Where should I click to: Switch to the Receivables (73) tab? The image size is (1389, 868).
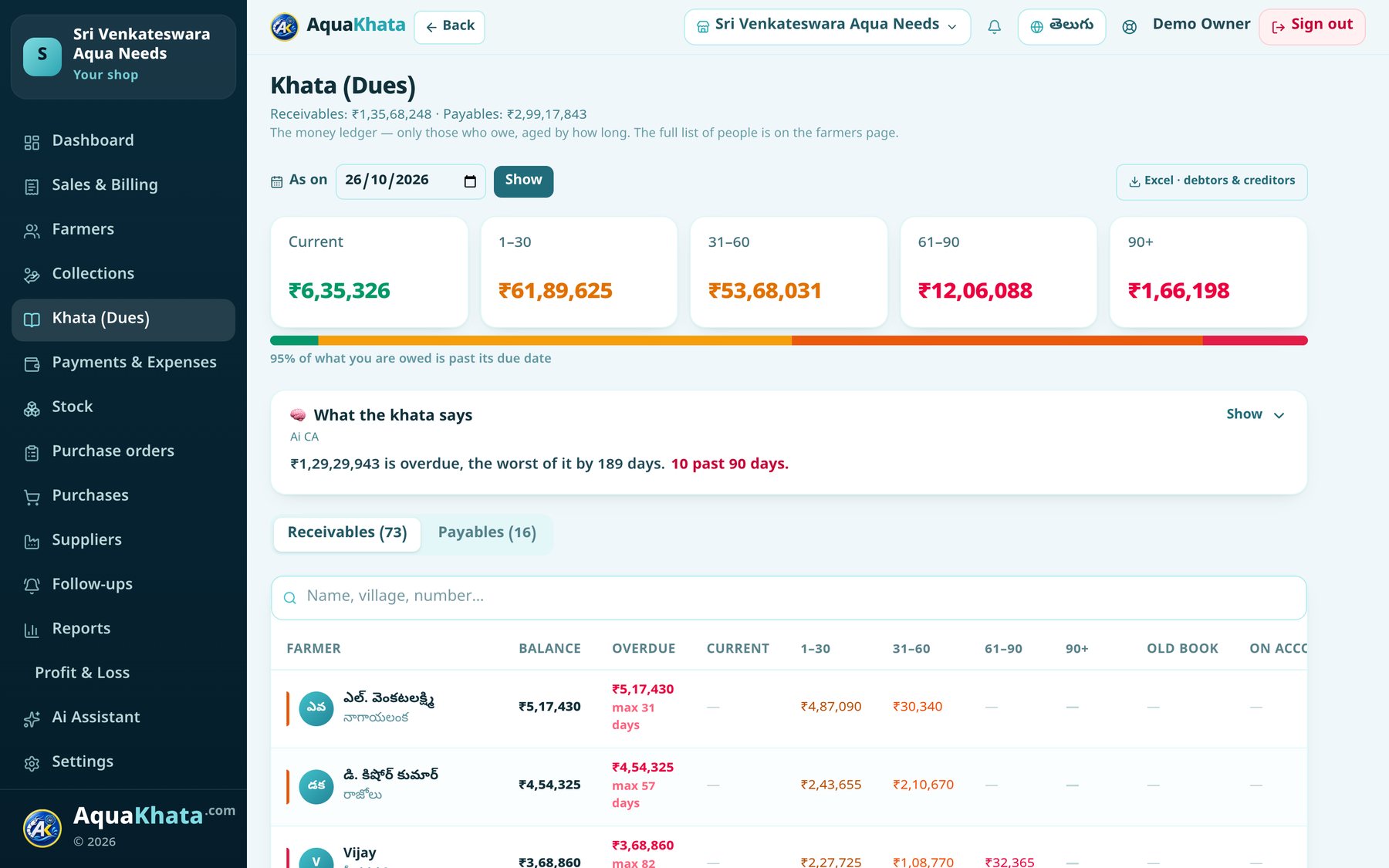347,533
